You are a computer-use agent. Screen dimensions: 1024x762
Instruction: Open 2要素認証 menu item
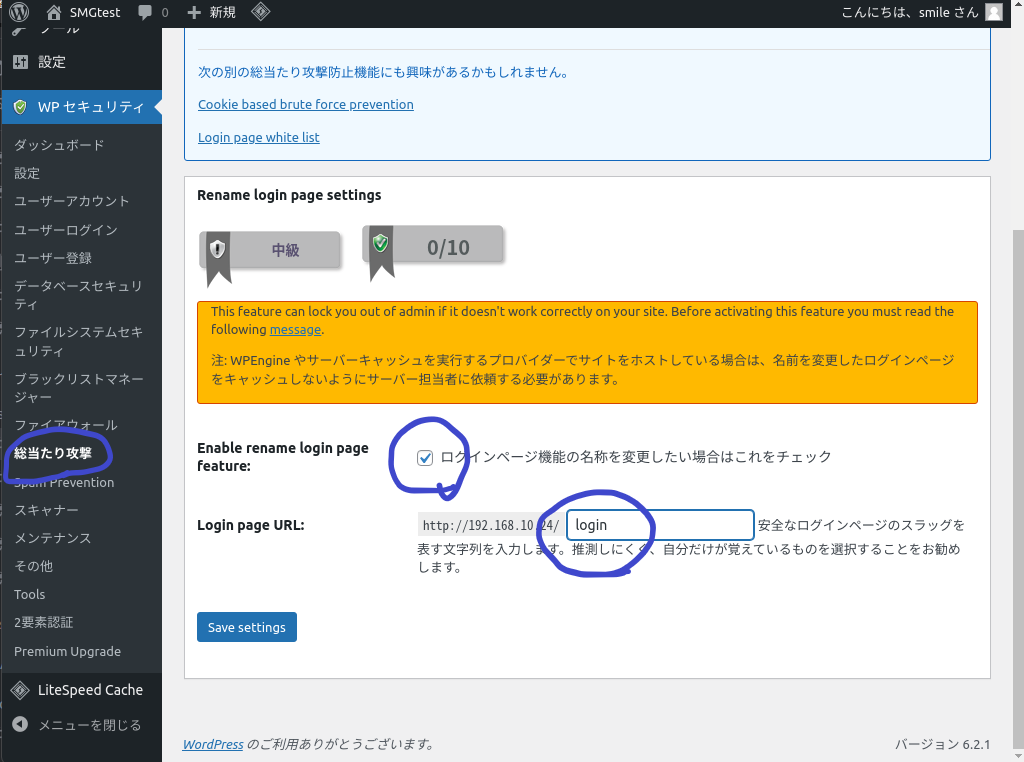(44, 622)
